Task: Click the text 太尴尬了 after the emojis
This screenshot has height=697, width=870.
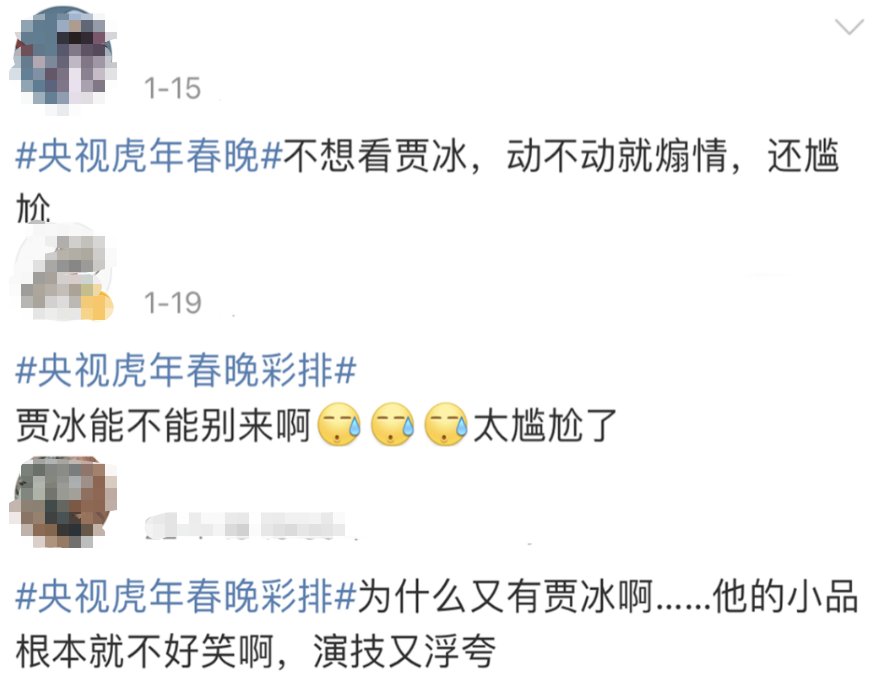Action: point(545,426)
